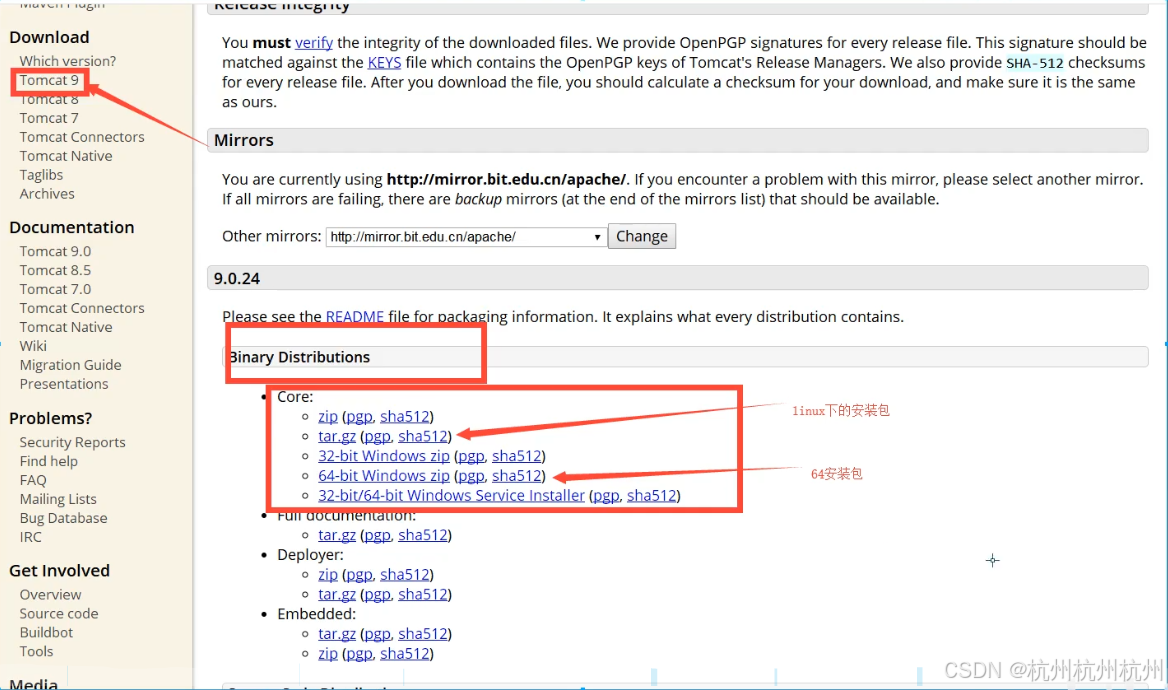Download the 32-bit Windows zip
This screenshot has width=1168, height=690.
[384, 456]
